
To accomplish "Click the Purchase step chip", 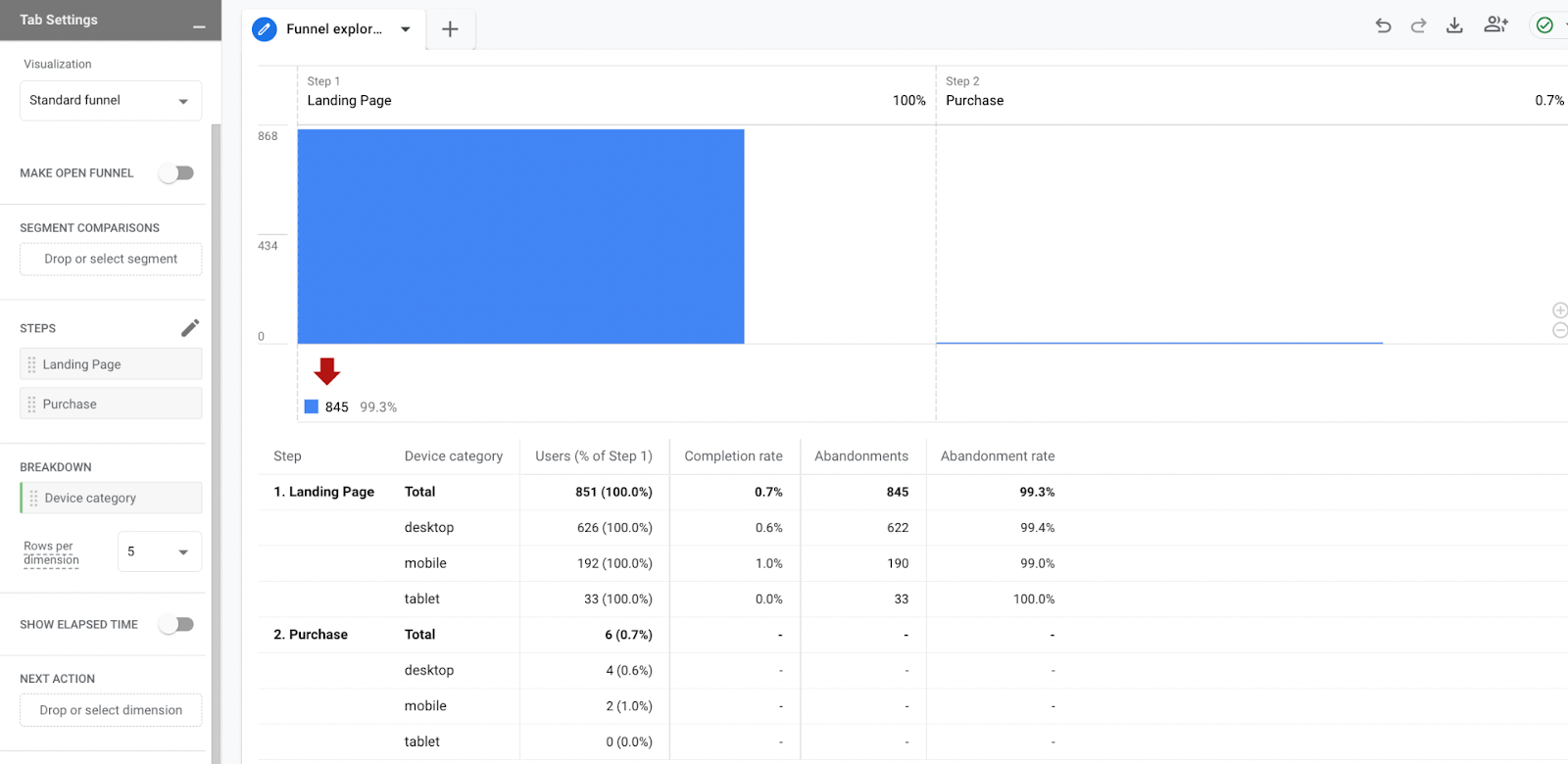I will [111, 405].
